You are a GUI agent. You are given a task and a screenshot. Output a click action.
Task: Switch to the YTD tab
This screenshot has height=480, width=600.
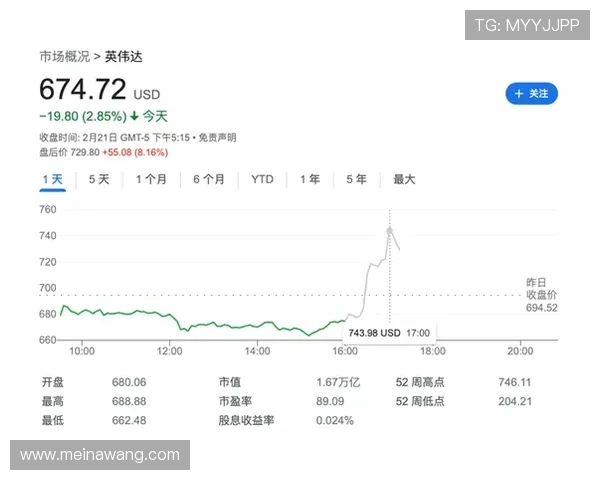[262, 179]
